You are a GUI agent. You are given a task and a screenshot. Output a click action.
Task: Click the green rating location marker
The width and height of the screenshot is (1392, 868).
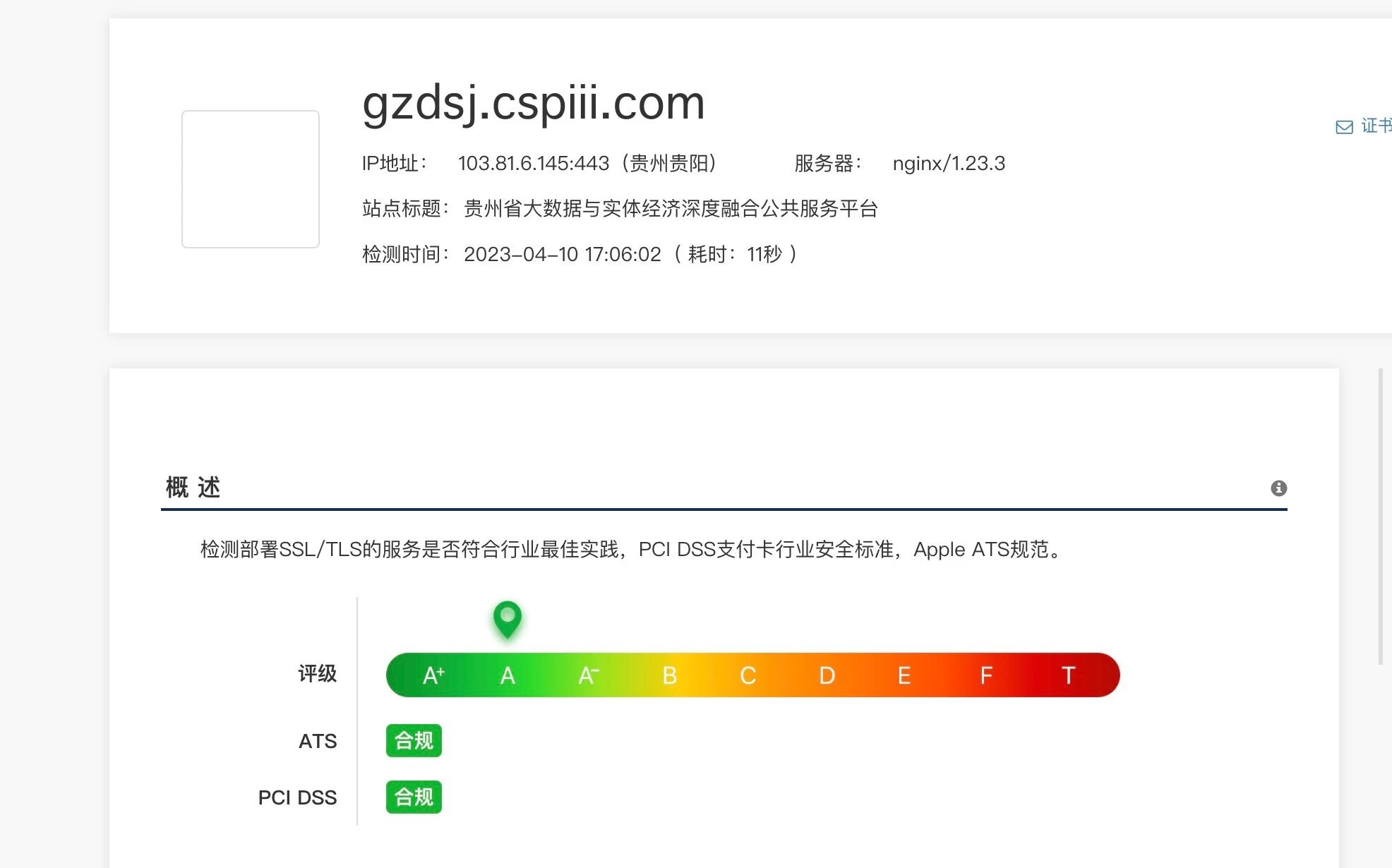(507, 618)
